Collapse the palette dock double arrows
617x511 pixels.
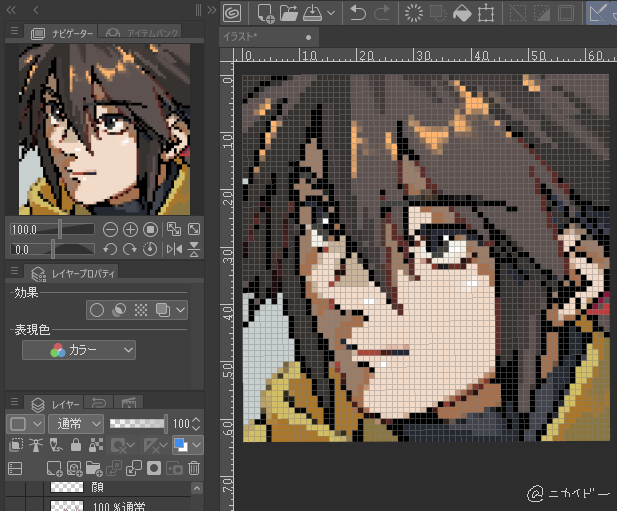11,10
